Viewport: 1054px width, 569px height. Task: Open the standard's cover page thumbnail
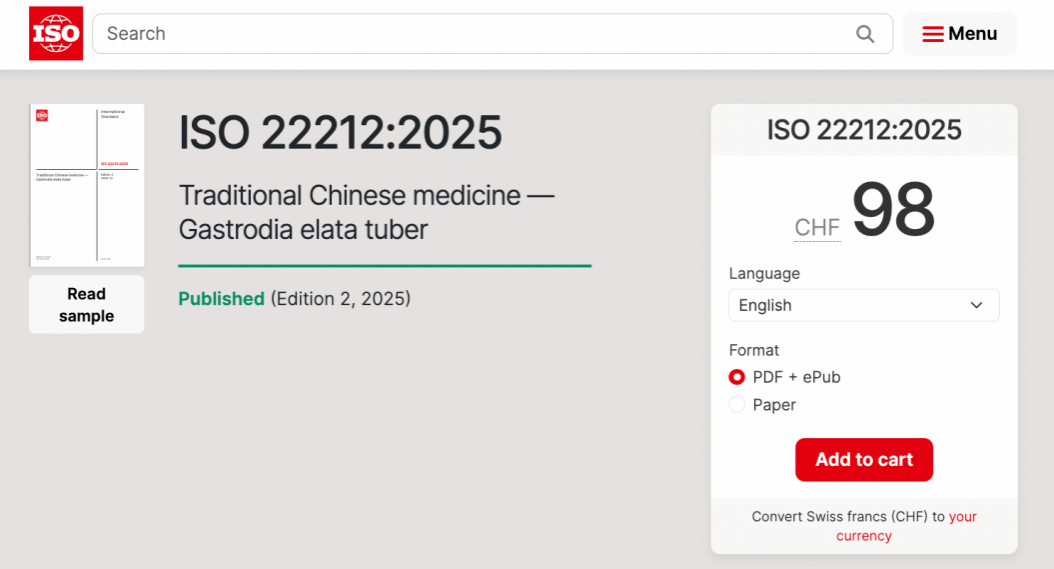coord(86,185)
